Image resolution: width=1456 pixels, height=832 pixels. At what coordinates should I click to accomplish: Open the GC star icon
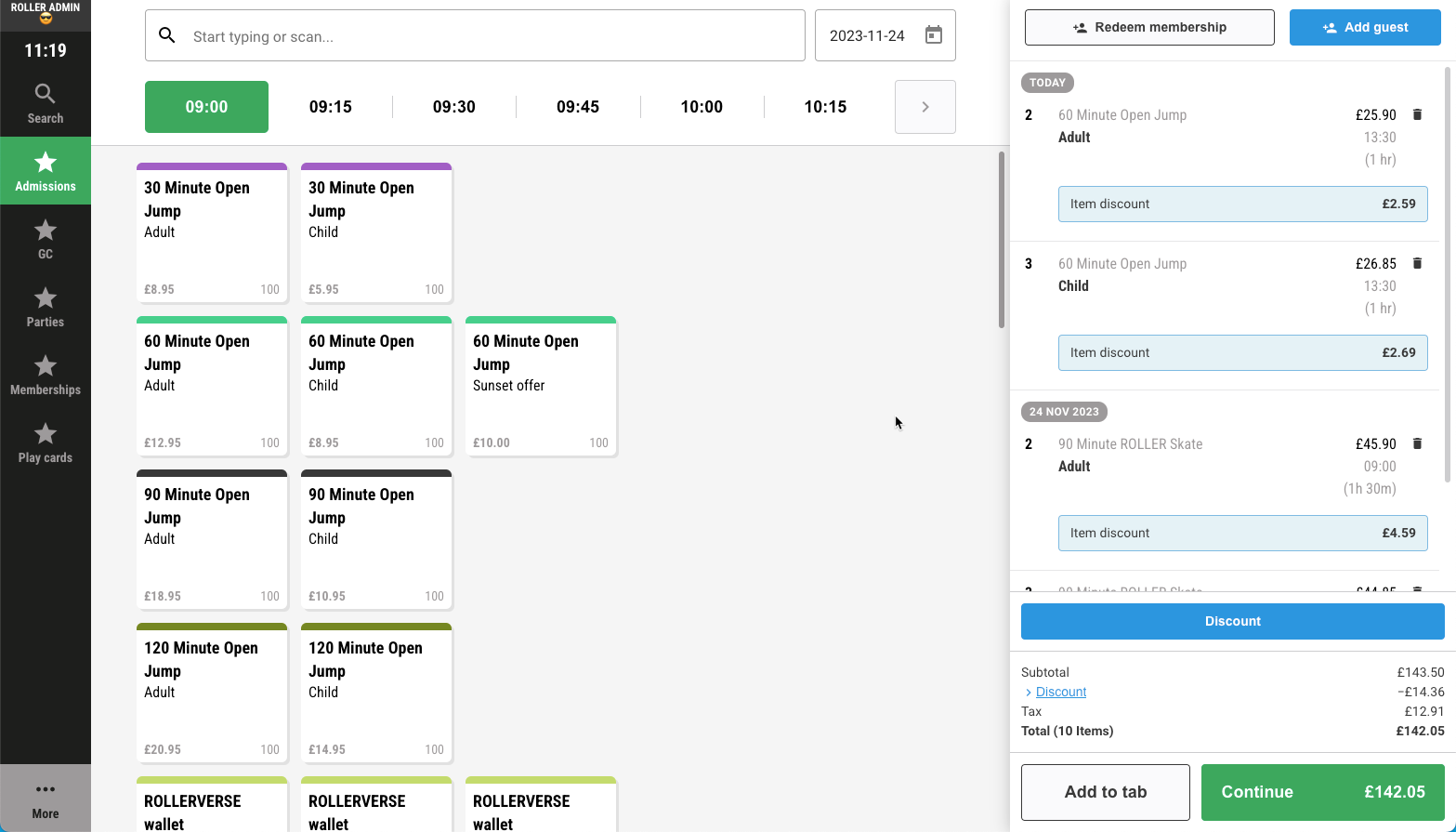coord(46,230)
